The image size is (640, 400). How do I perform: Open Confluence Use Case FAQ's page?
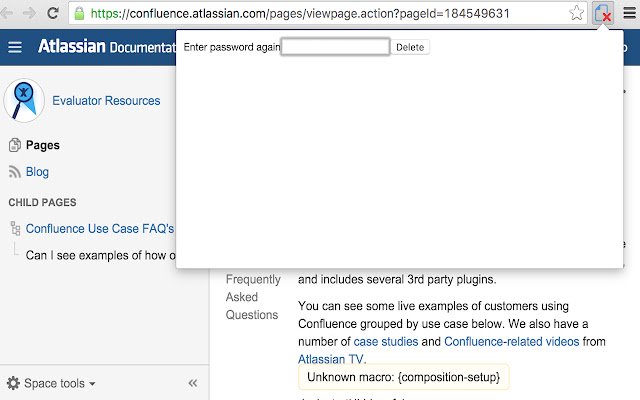point(100,229)
